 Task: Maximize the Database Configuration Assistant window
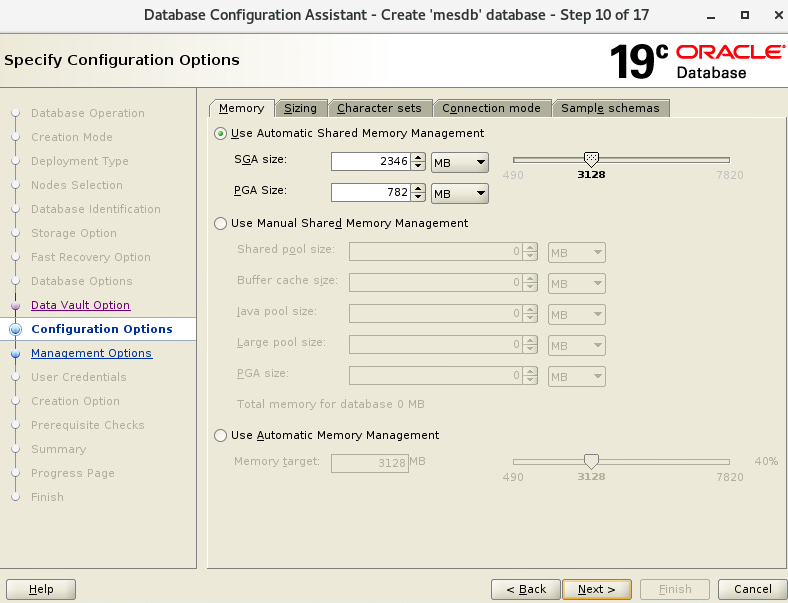745,15
